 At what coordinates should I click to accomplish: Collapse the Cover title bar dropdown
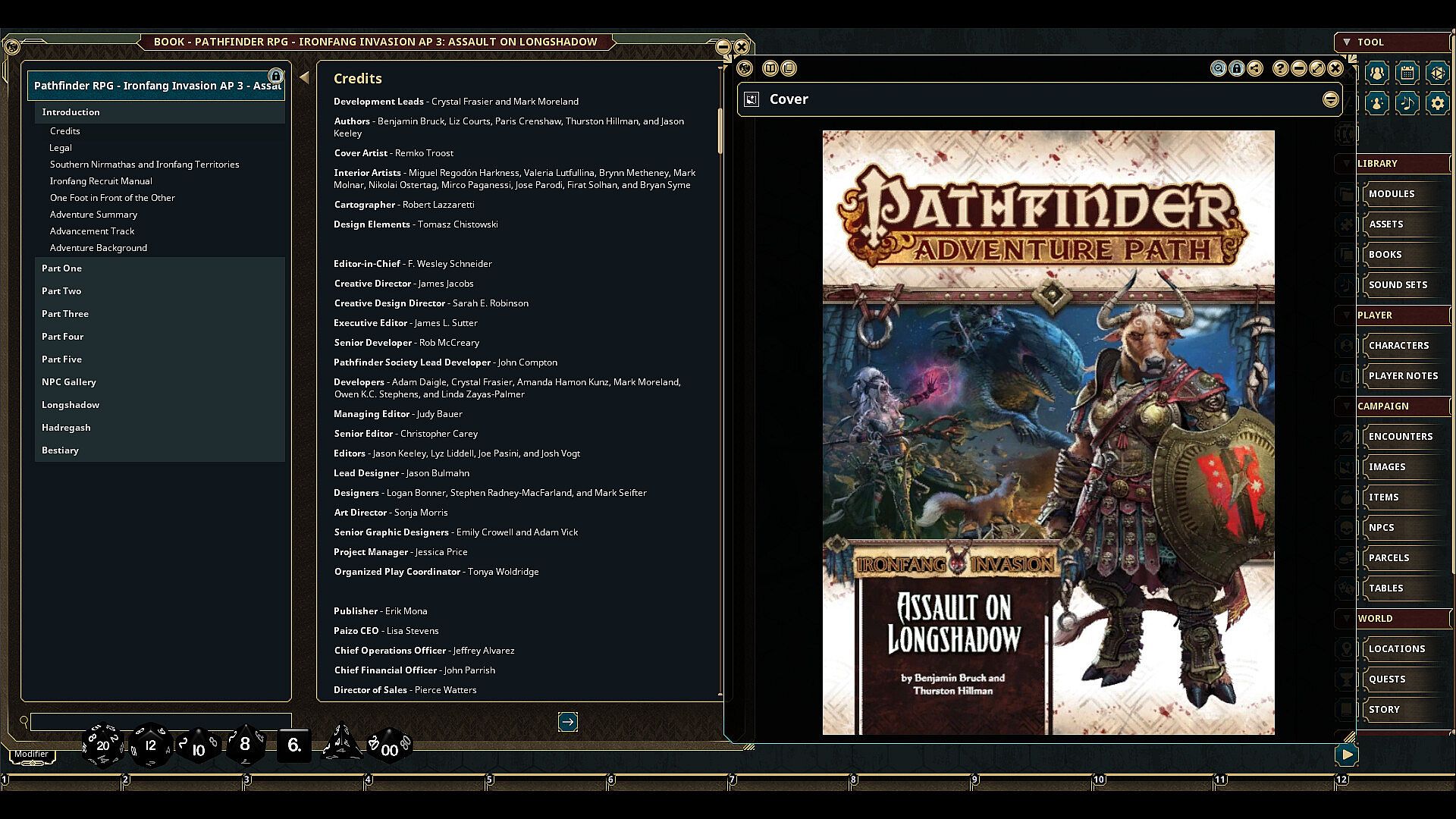pyautogui.click(x=1331, y=100)
